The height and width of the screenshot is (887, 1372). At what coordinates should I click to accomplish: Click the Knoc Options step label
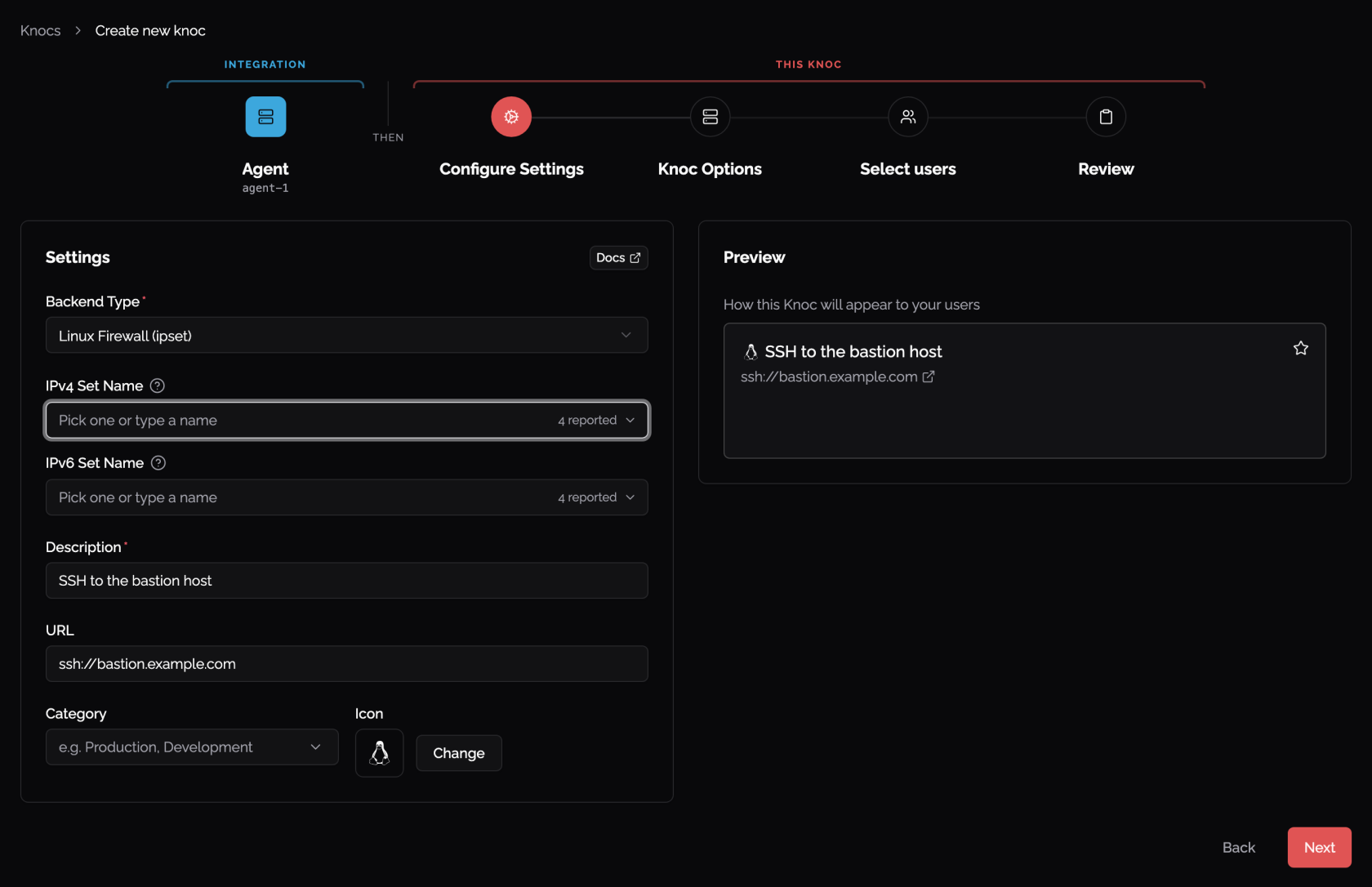(710, 169)
